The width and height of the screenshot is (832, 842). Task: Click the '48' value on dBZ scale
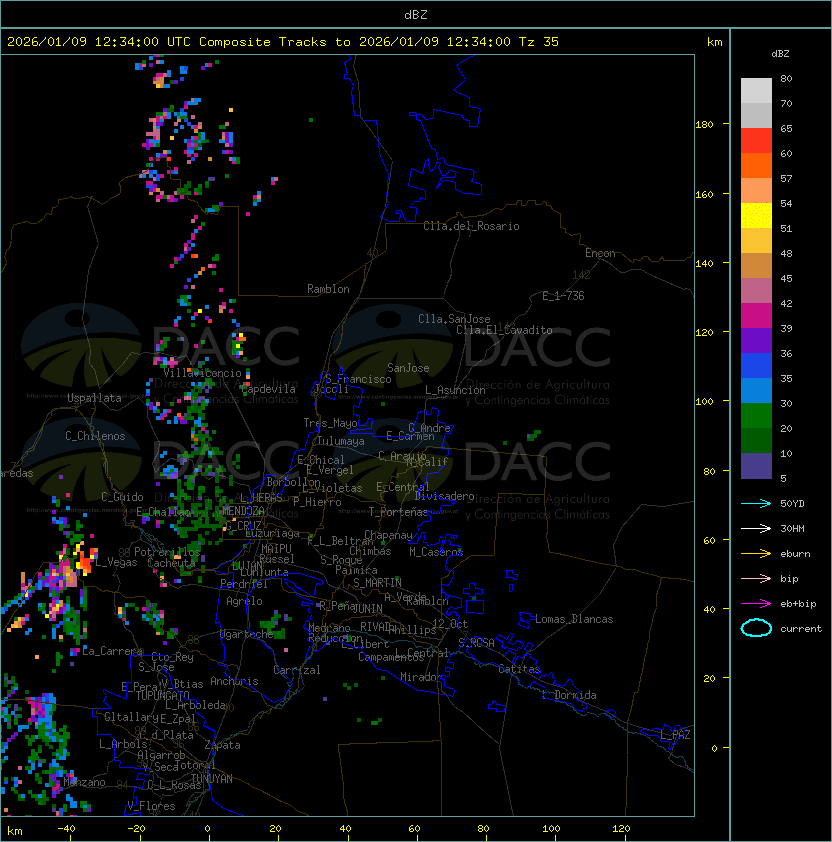(786, 253)
